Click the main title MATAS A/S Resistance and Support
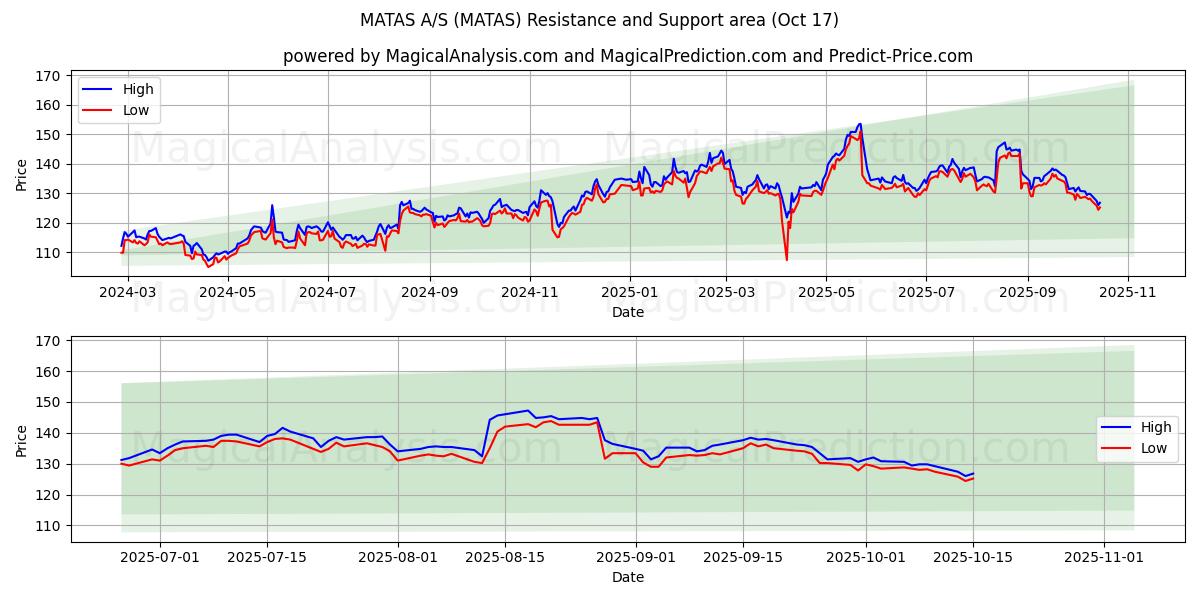Viewport: 1200px width, 600px height. tap(600, 20)
